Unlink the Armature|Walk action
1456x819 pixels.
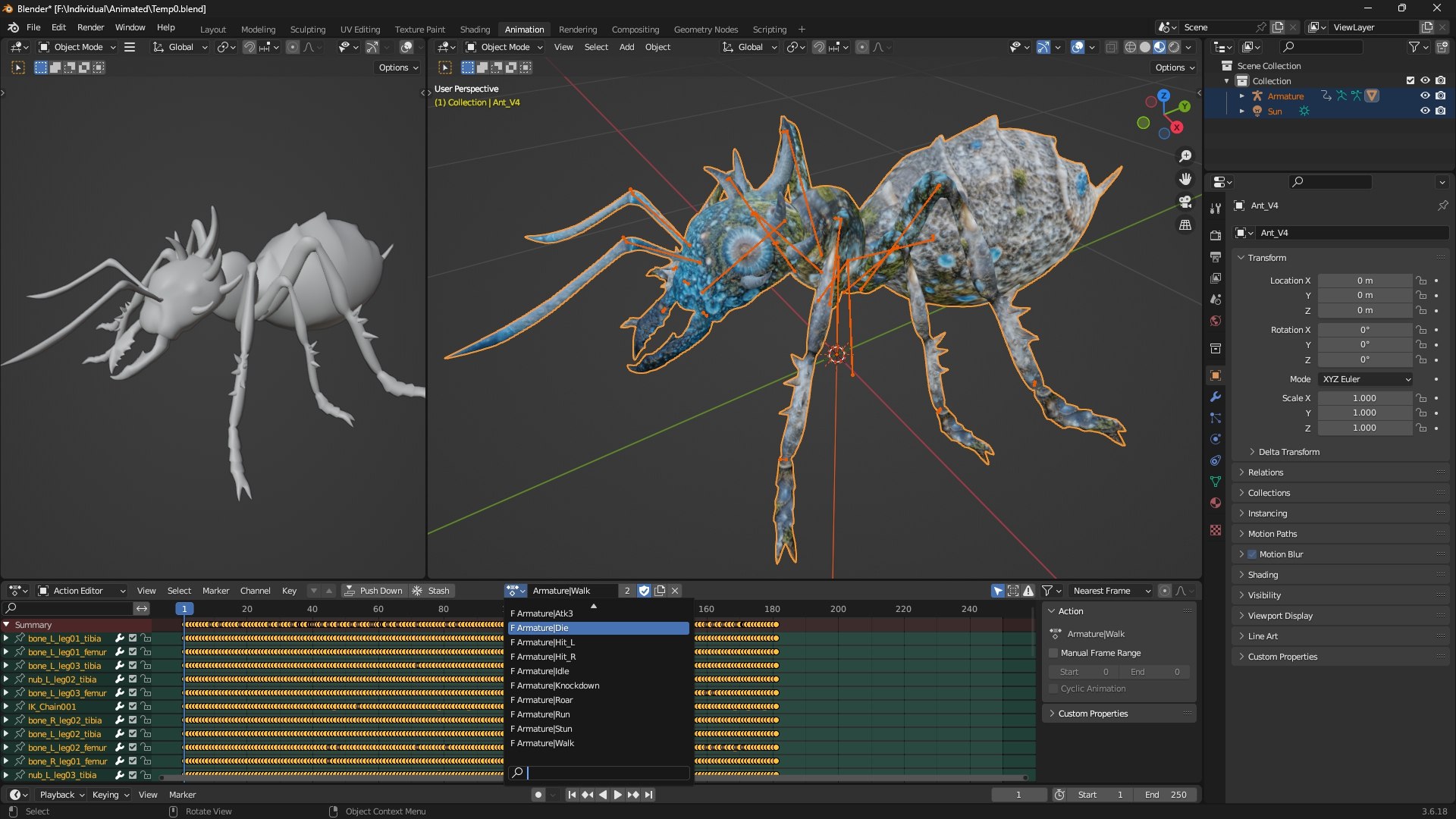tap(675, 591)
